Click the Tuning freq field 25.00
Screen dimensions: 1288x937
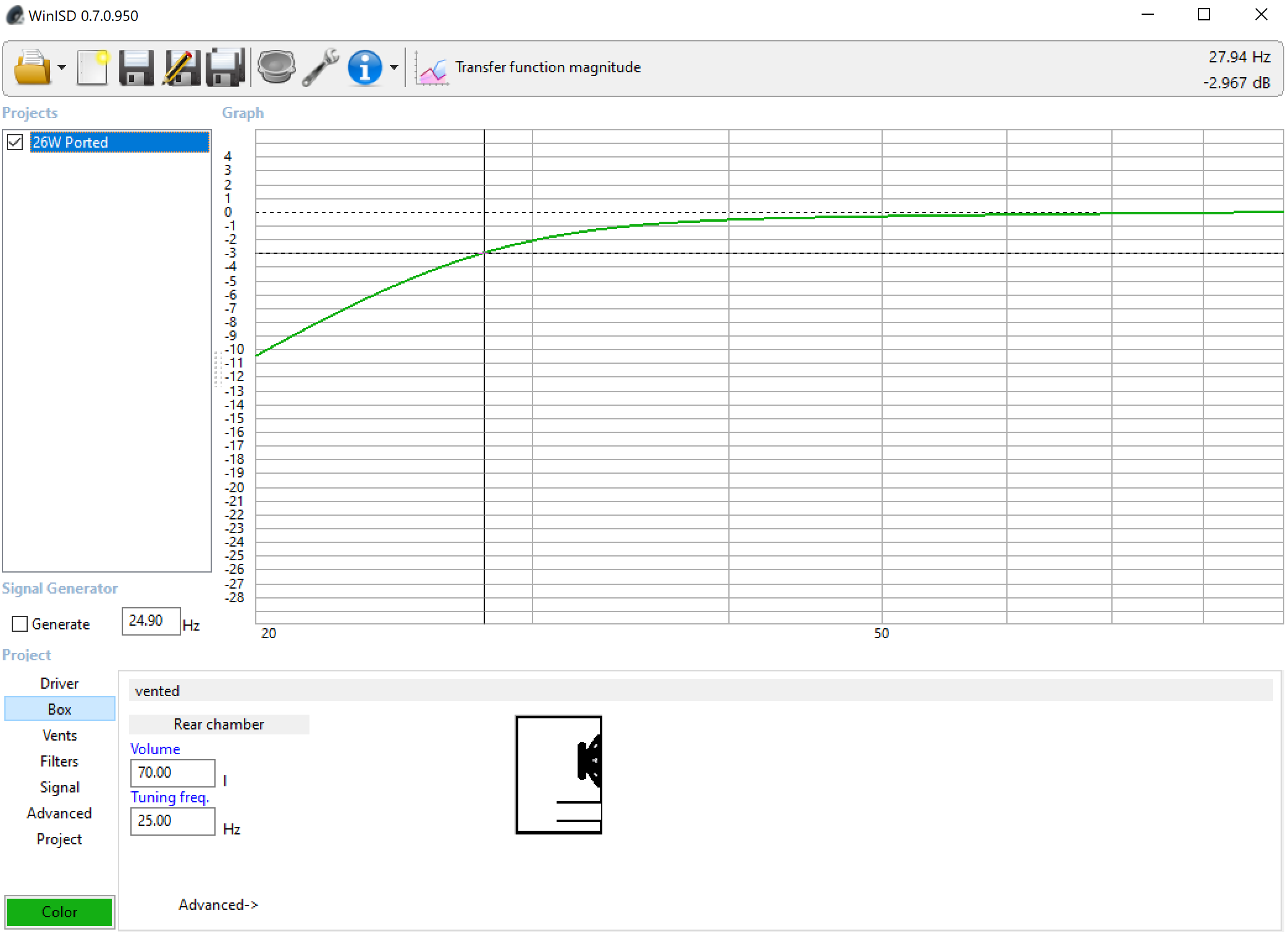[173, 821]
